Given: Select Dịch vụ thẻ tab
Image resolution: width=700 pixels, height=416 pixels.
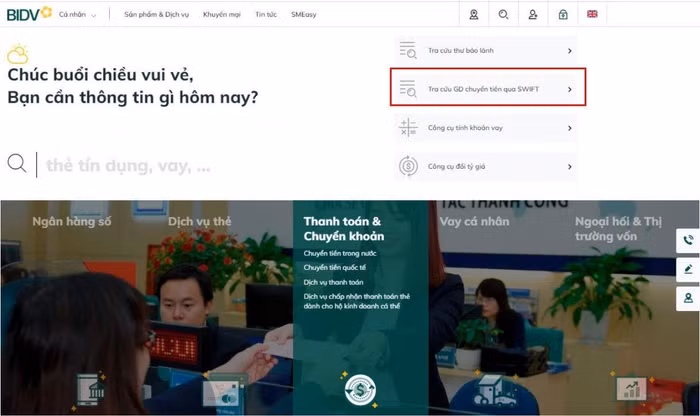Looking at the screenshot, I should 200,221.
